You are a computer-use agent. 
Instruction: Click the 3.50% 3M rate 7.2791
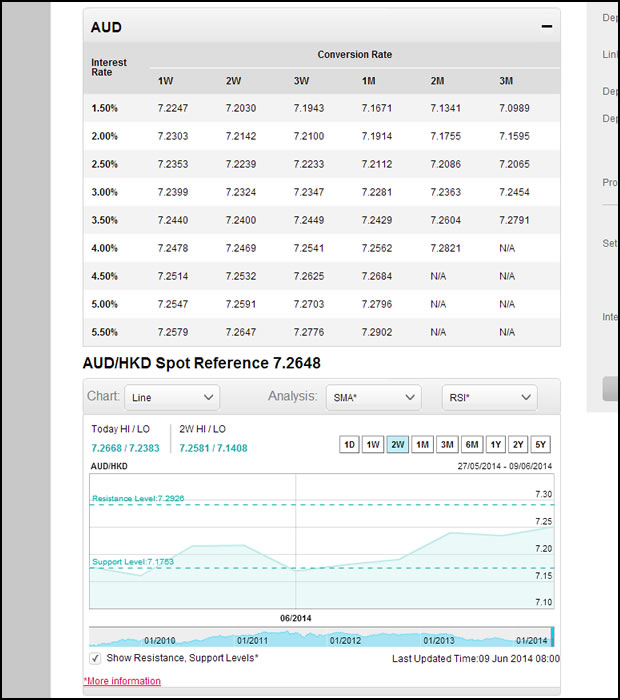click(x=514, y=220)
